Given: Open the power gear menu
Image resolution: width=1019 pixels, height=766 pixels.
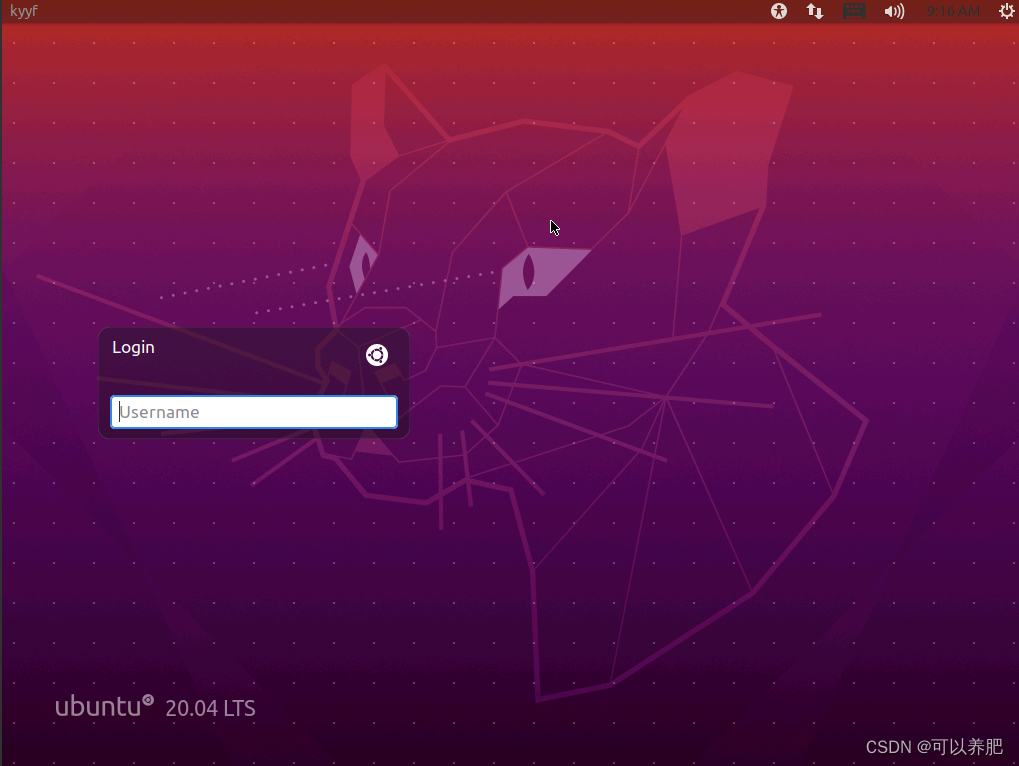Looking at the screenshot, I should point(1006,11).
